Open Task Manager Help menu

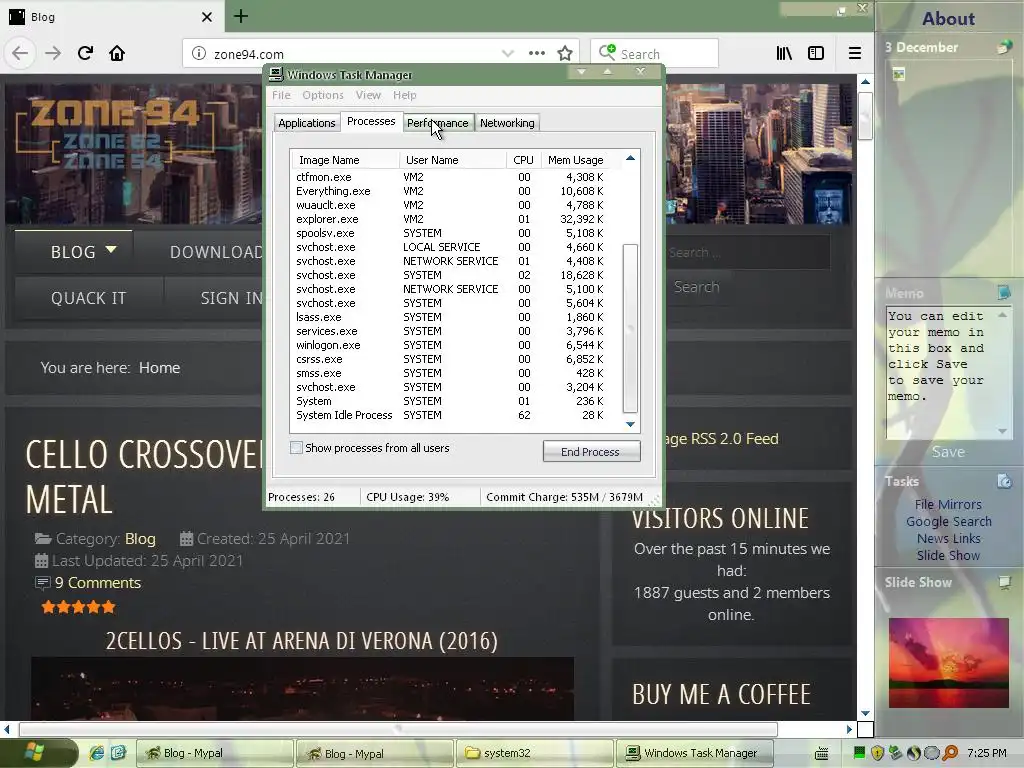click(x=404, y=95)
